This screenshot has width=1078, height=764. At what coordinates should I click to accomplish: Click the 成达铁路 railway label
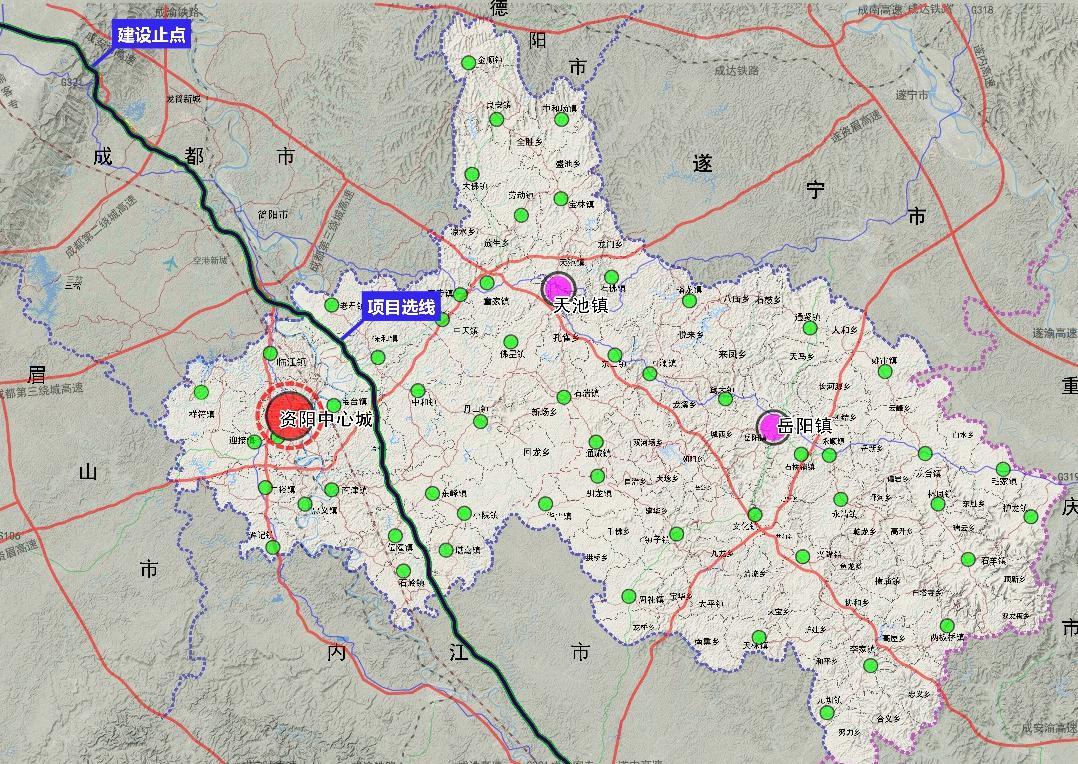736,71
